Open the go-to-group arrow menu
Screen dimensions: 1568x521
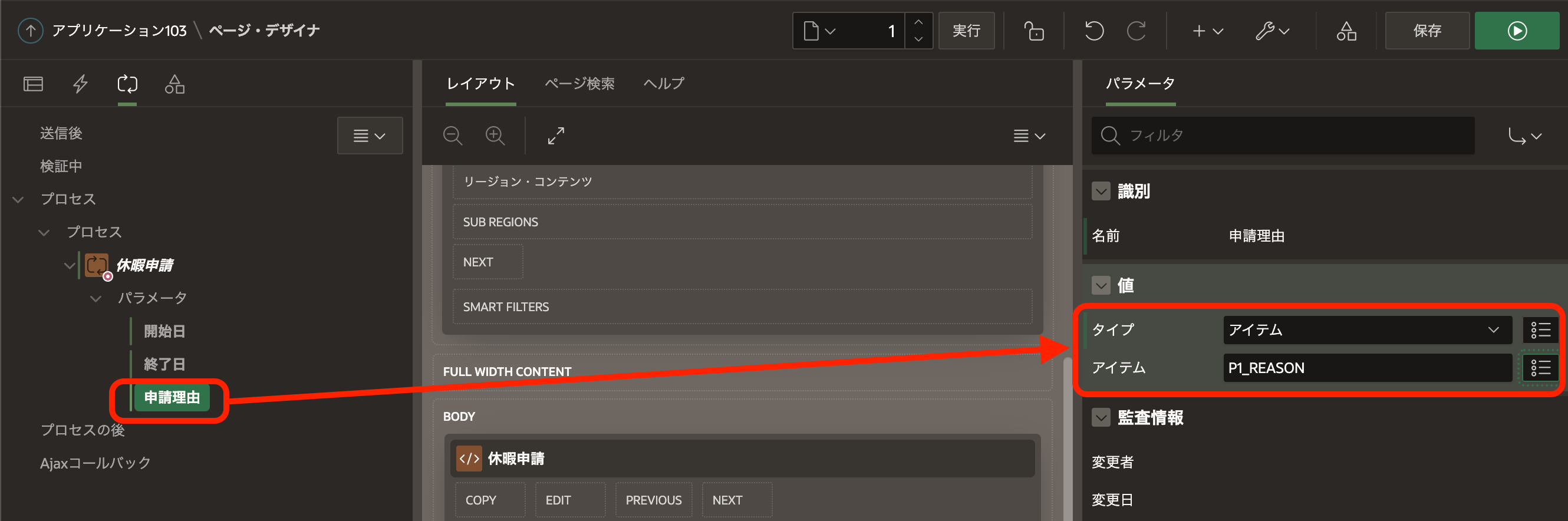coord(1525,136)
